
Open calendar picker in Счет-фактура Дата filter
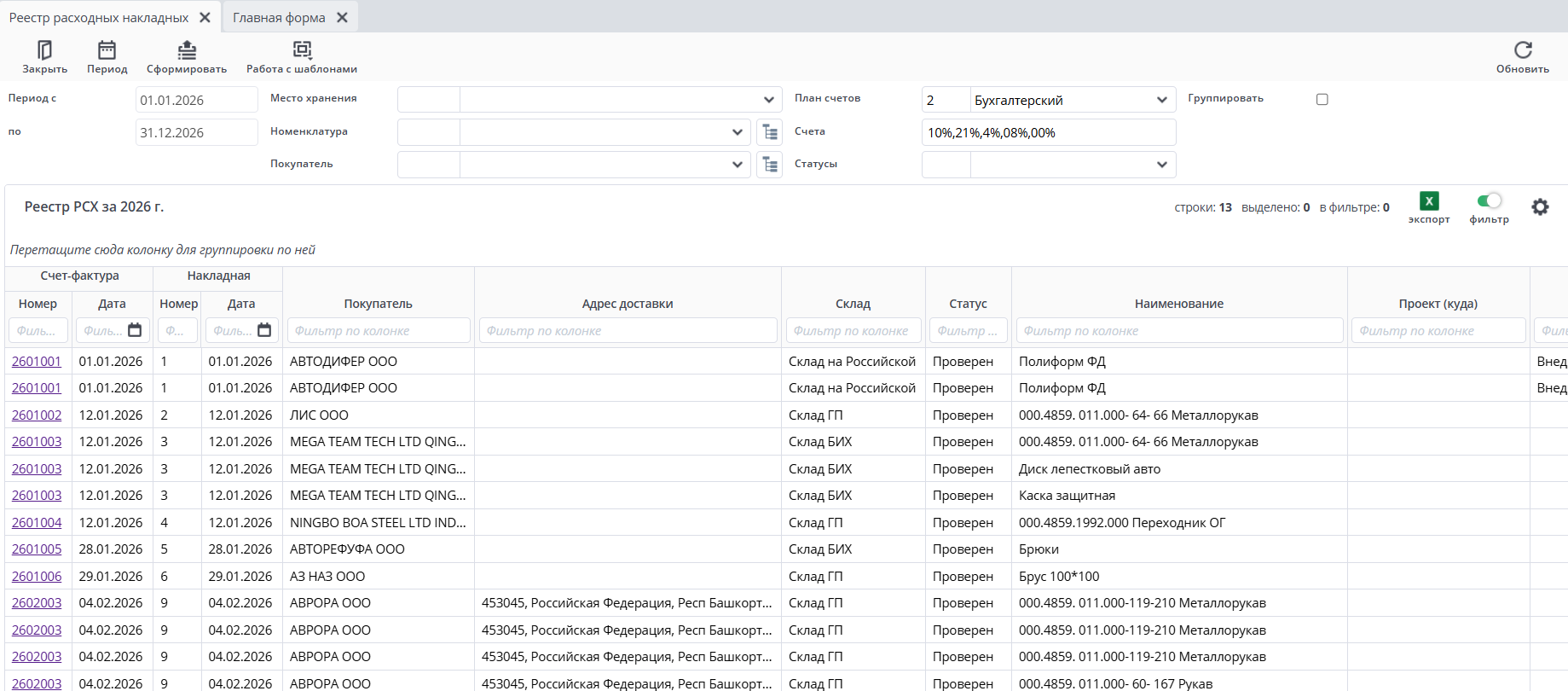click(x=135, y=330)
